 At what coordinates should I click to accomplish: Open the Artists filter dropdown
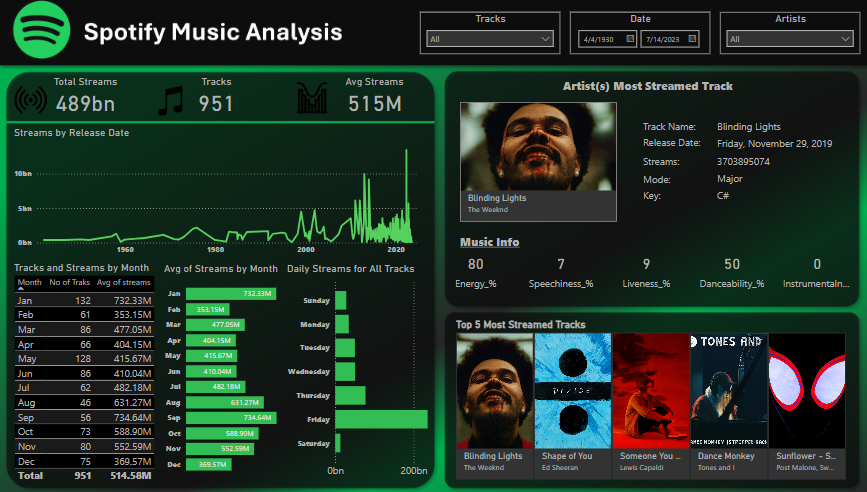[790, 39]
